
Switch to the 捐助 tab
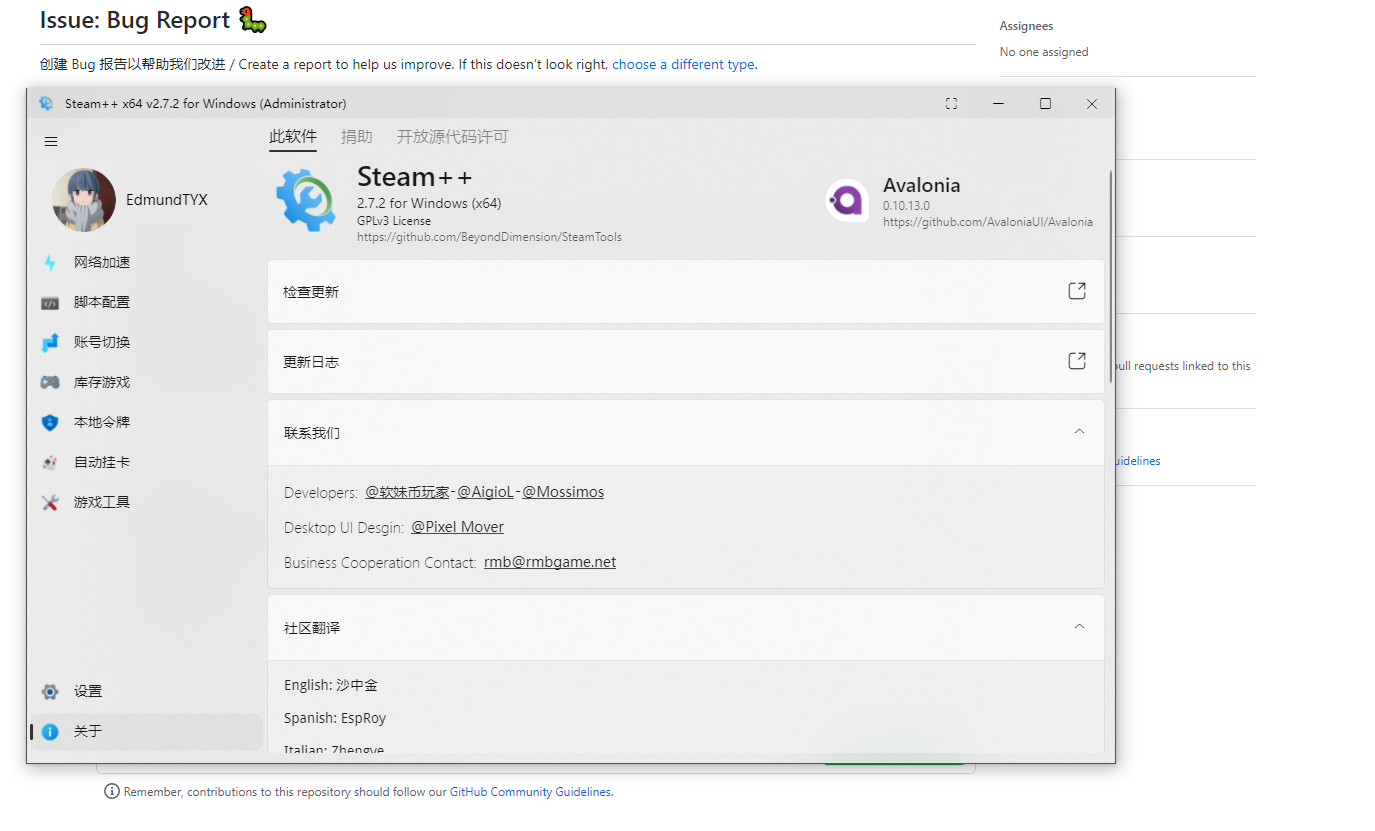point(357,137)
